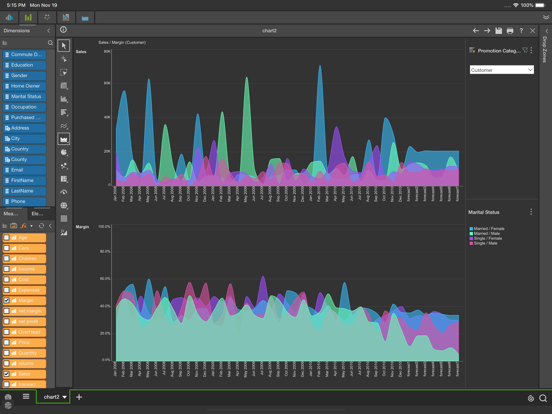Check the OverHead measure checkbox
Image resolution: width=552 pixels, height=414 pixels.
[6, 332]
